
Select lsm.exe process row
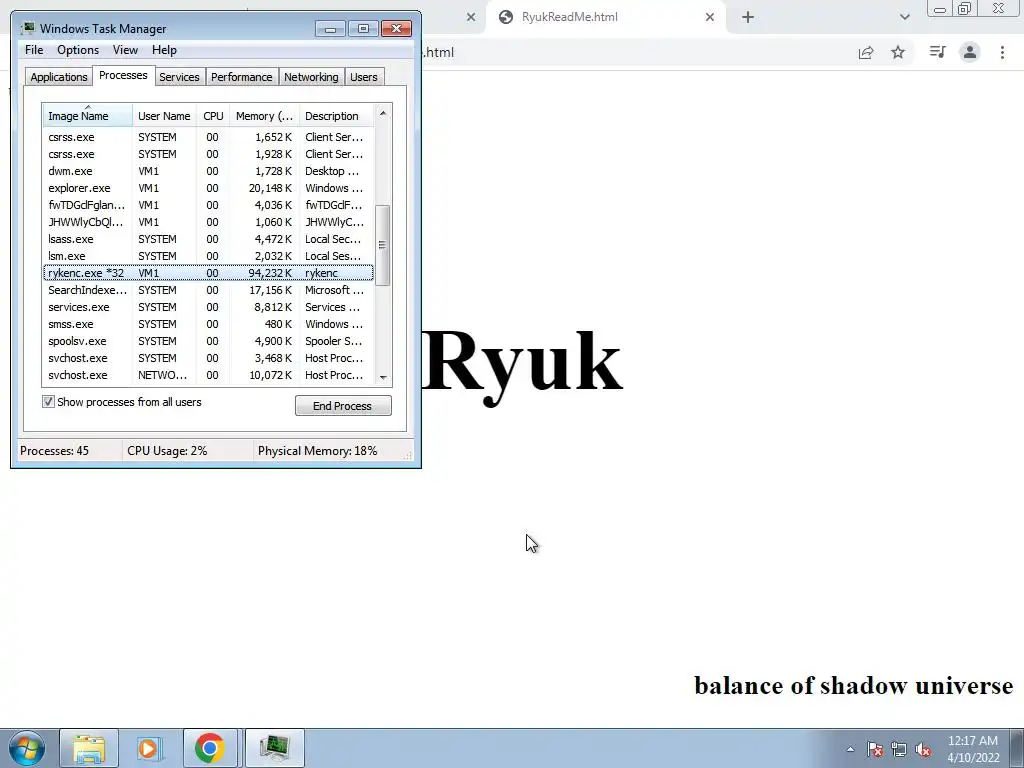point(208,256)
